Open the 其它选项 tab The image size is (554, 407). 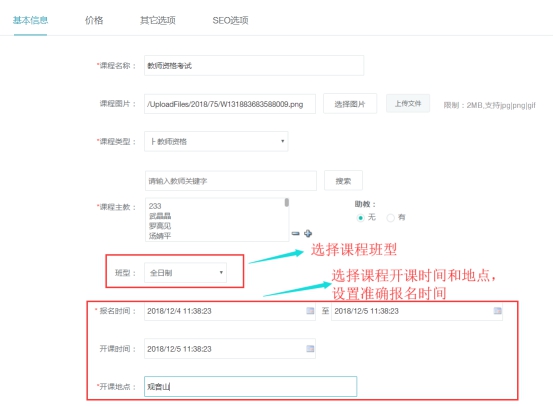[158, 20]
